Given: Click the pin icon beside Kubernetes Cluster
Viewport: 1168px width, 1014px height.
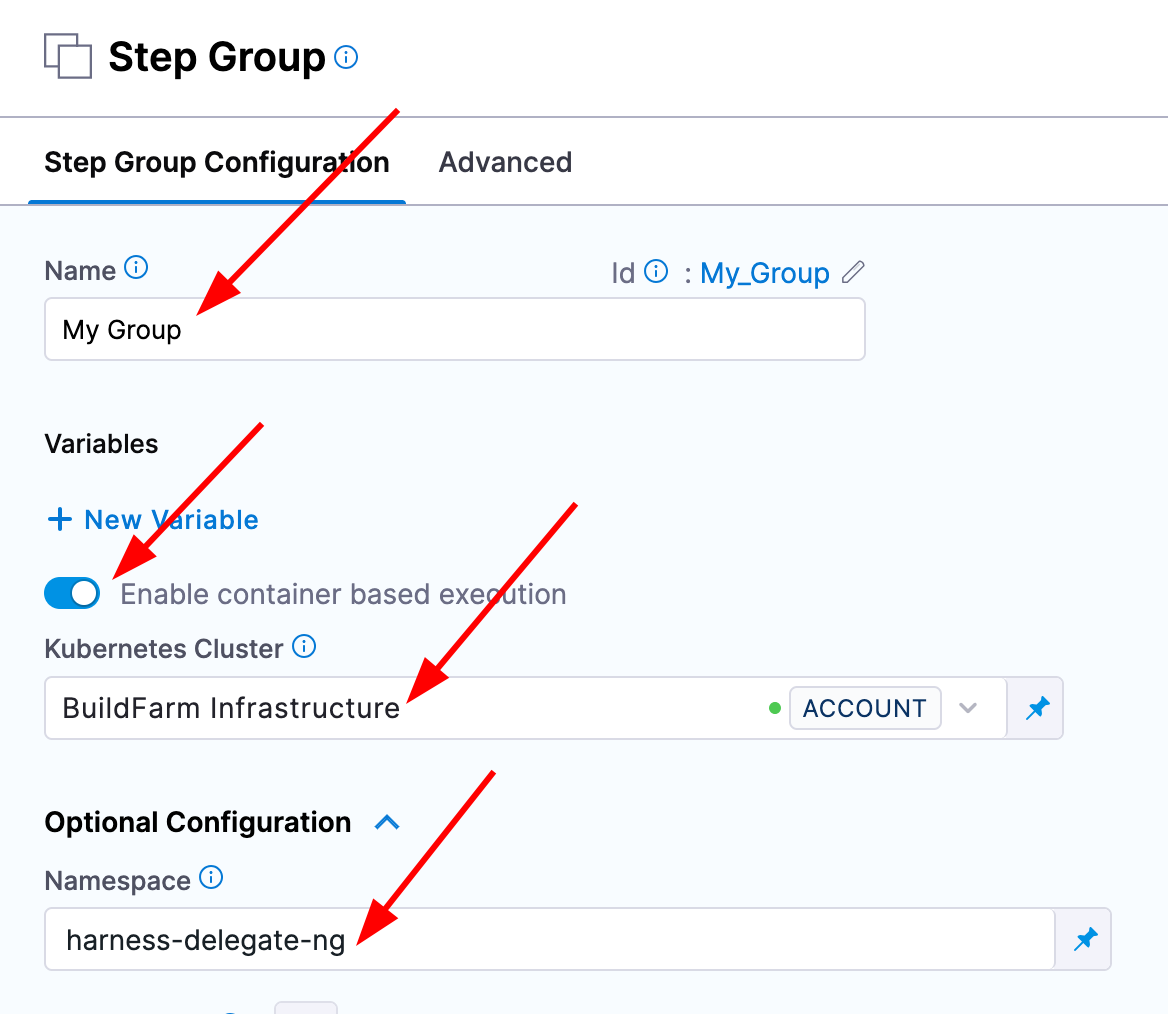Looking at the screenshot, I should pos(1037,708).
